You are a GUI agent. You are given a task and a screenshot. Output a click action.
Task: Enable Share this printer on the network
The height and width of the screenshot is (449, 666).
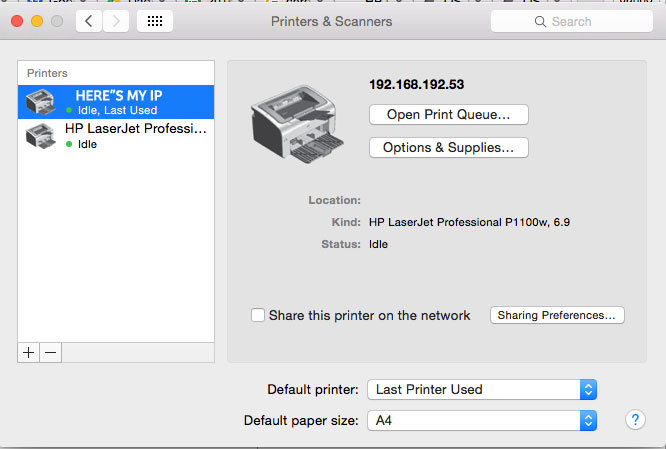coord(258,315)
